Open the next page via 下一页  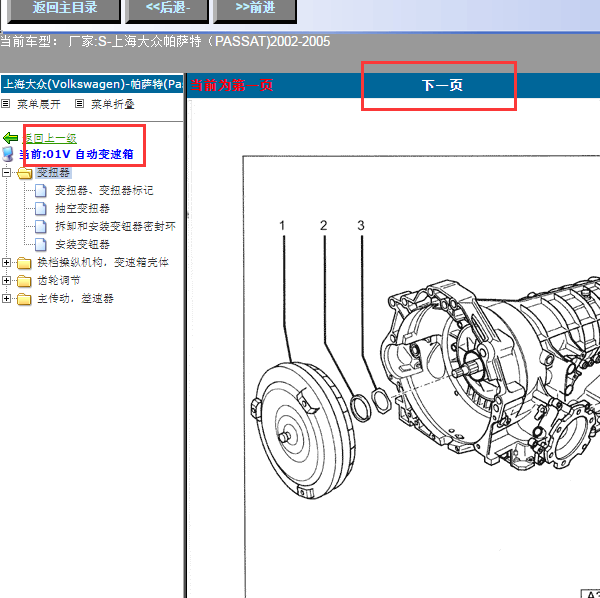[442, 85]
